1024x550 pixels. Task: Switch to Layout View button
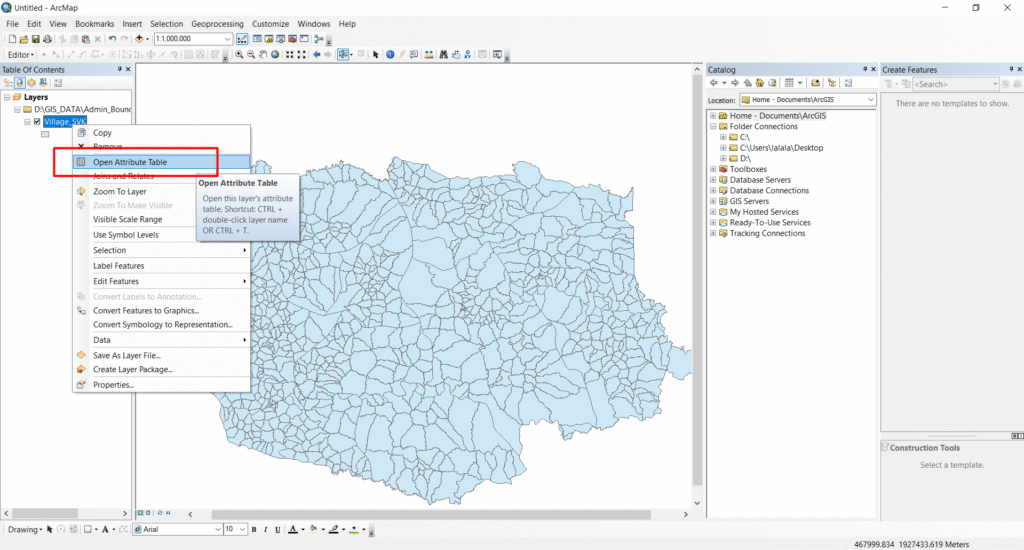[x=148, y=513]
